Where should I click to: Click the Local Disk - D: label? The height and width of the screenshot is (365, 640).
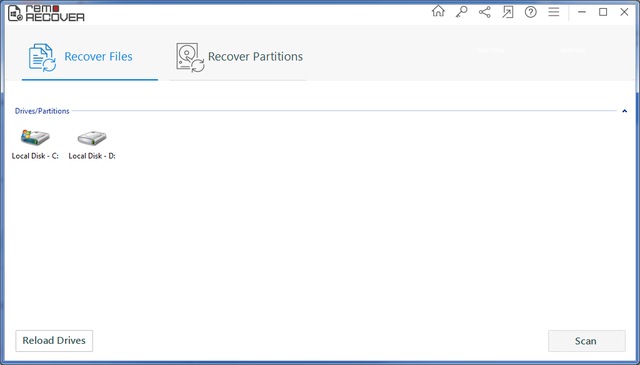[x=92, y=156]
